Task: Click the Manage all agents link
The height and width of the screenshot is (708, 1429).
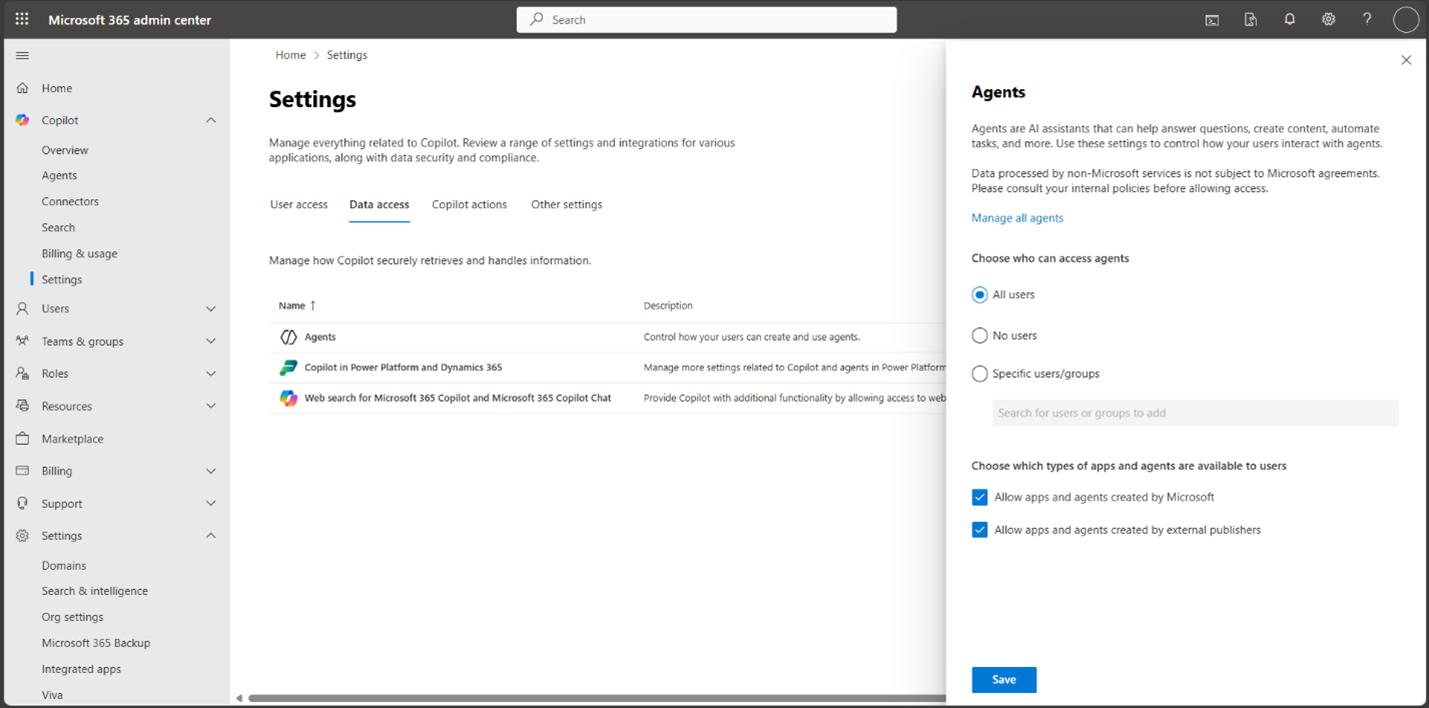Action: point(1017,217)
